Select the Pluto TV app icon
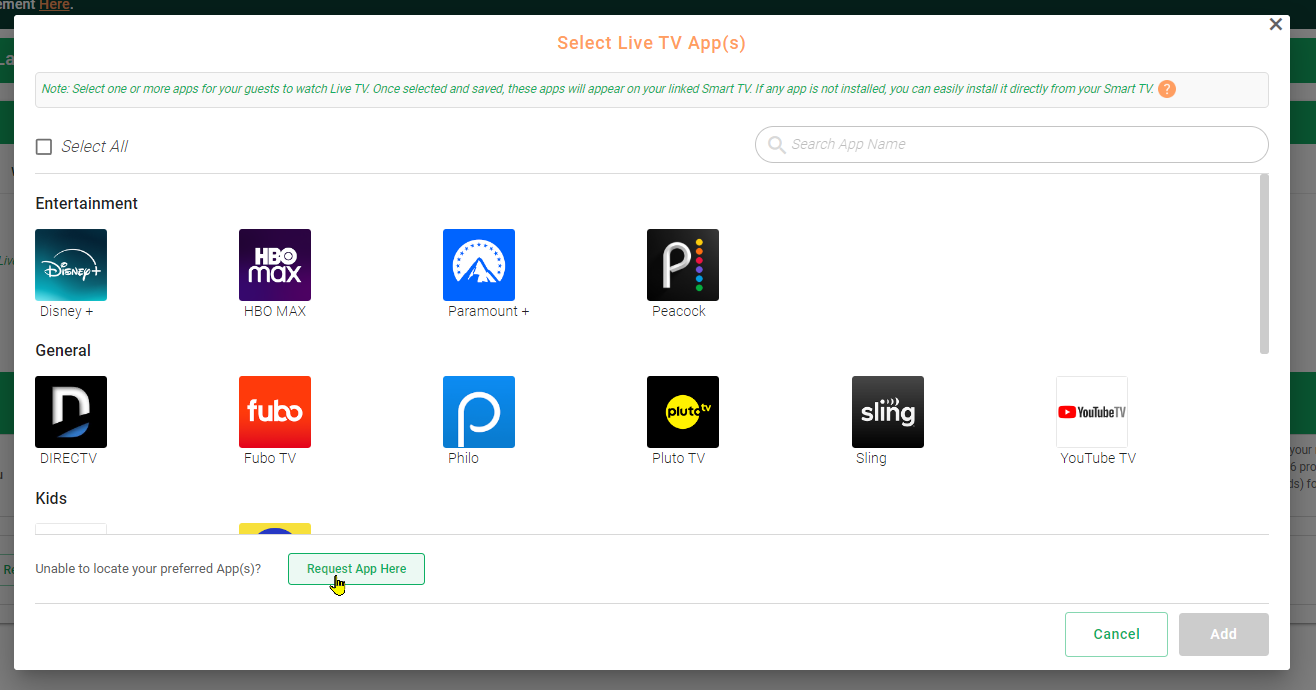 click(x=683, y=412)
